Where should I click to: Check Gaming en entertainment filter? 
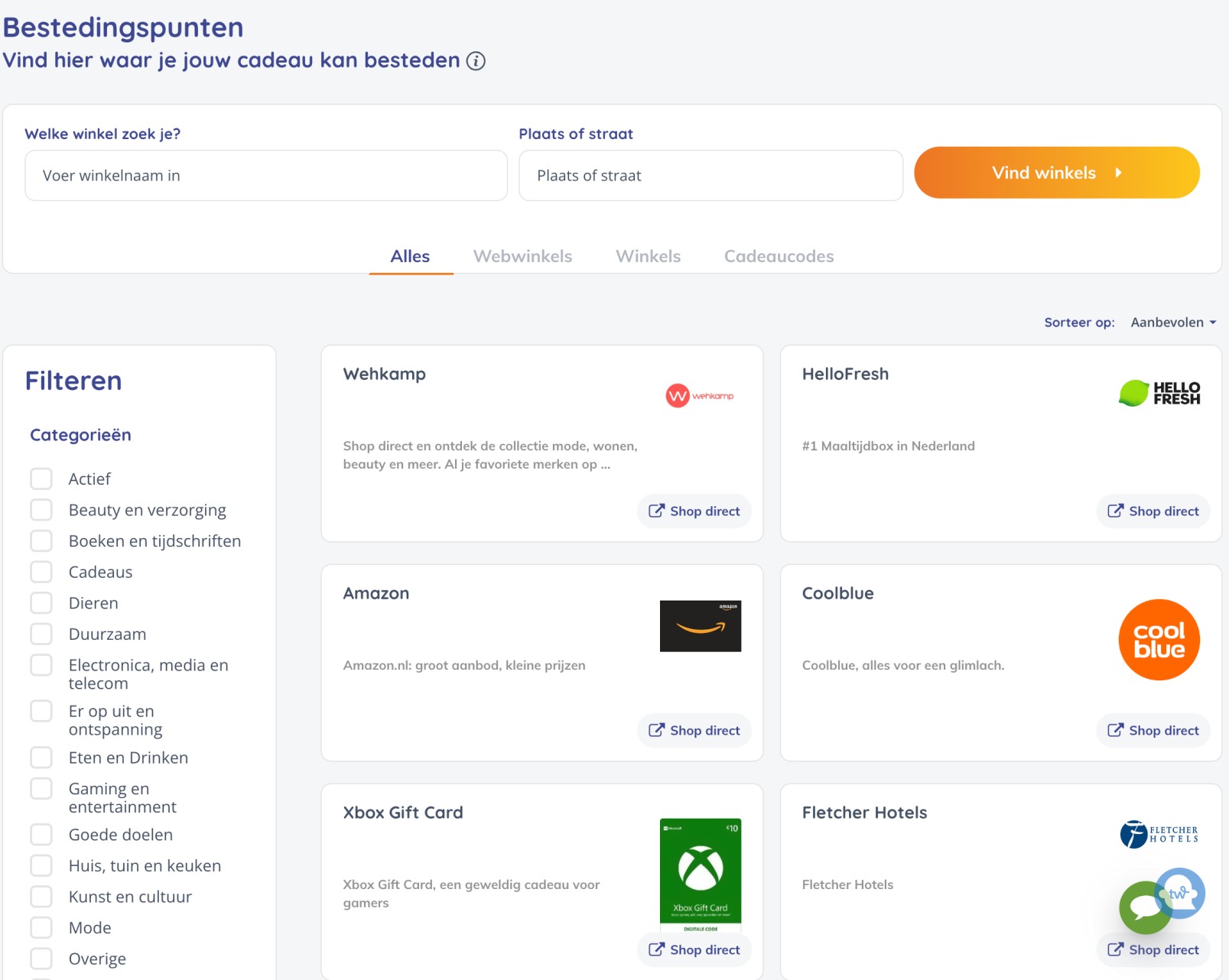click(x=41, y=789)
